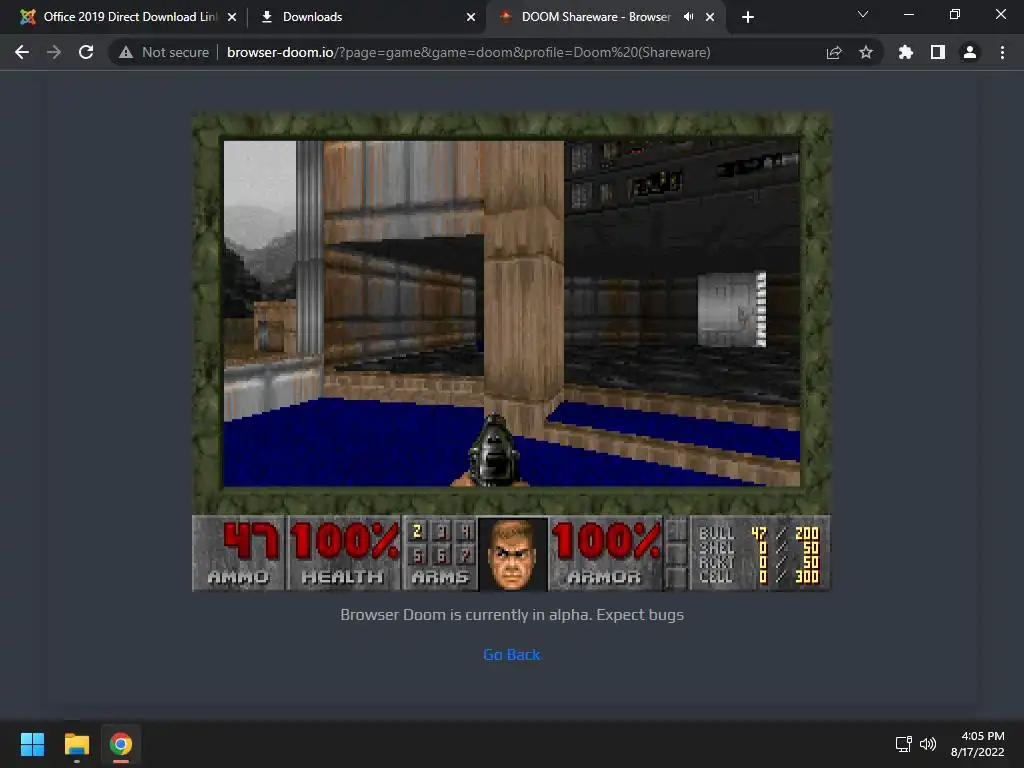Open File Explorer from the taskbar
Image resolution: width=1024 pixels, height=768 pixels.
(x=76, y=744)
